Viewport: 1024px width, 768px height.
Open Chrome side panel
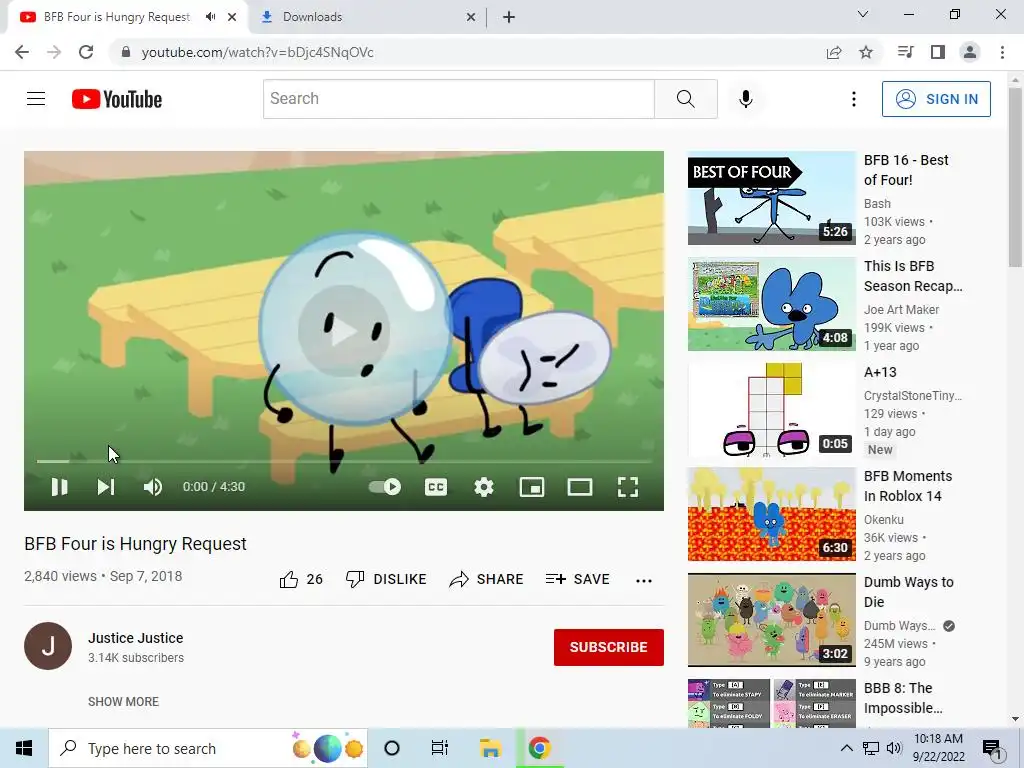938,52
